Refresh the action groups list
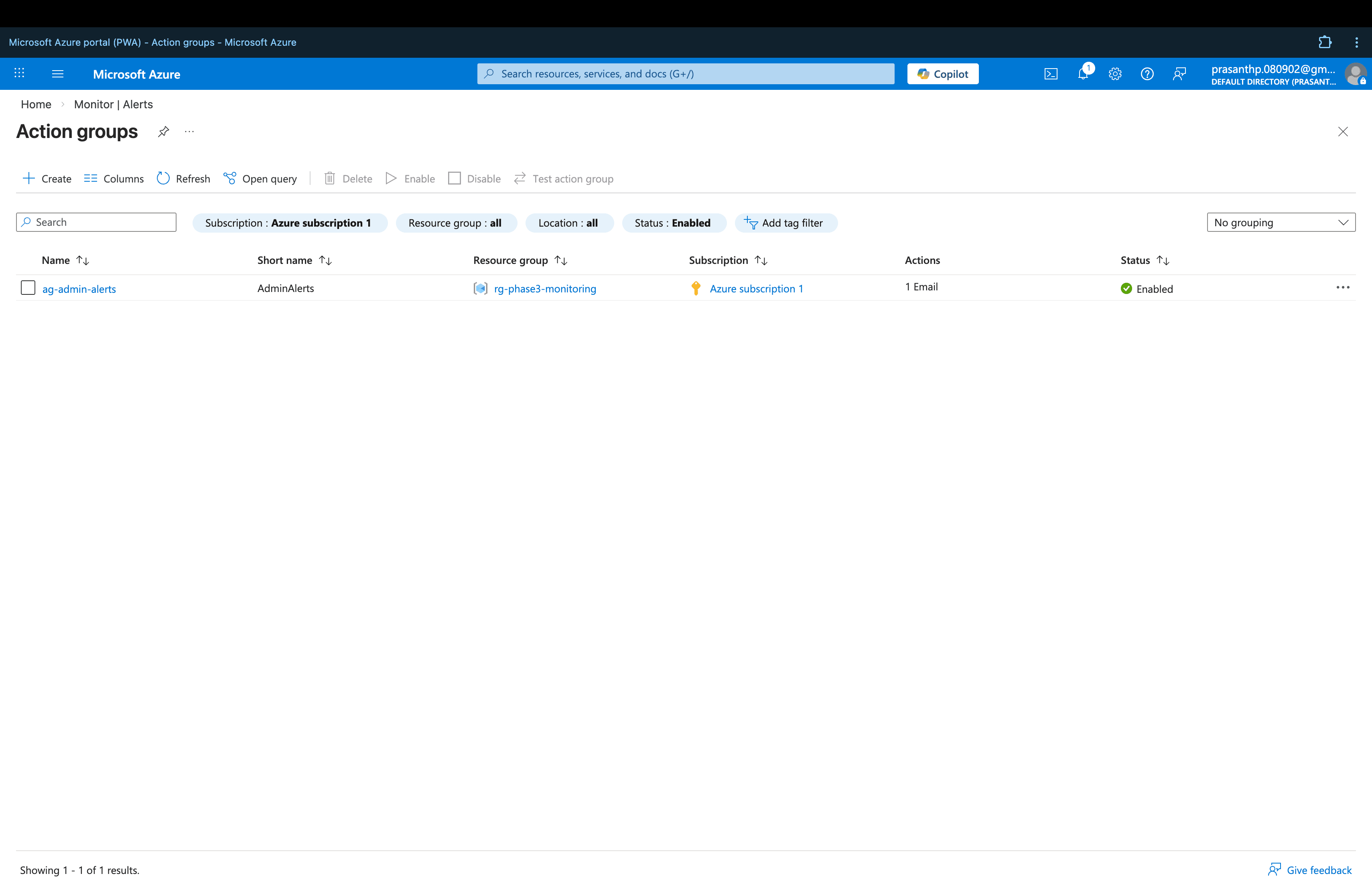 (x=183, y=178)
